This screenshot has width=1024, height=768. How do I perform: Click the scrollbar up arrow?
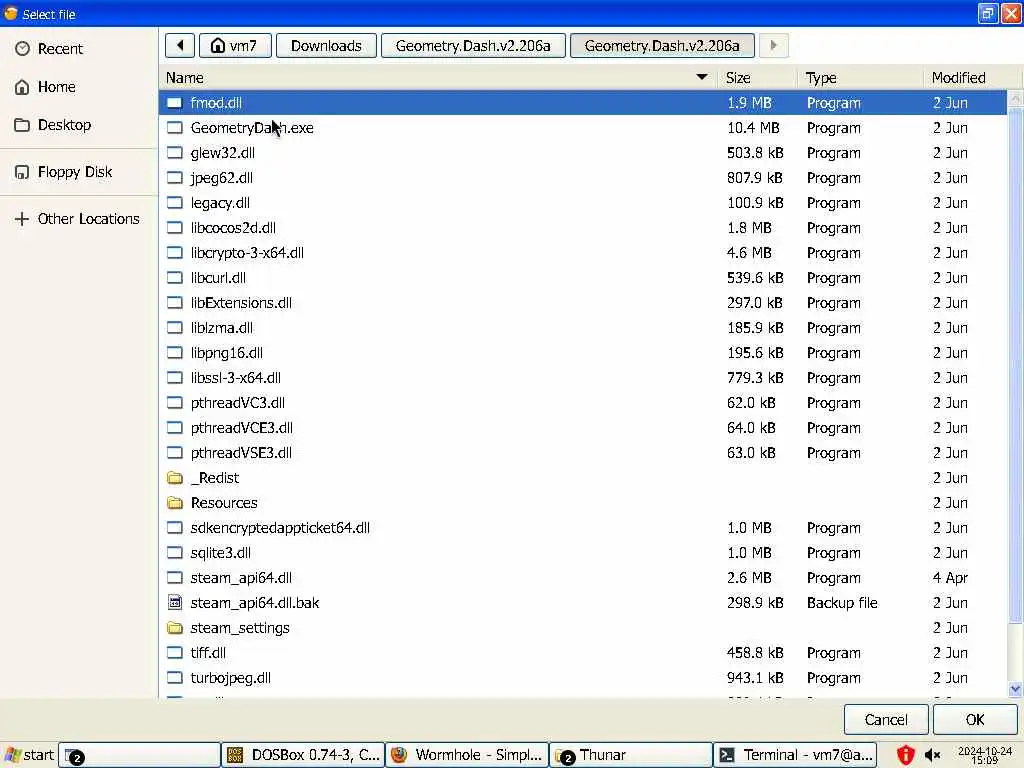[x=1015, y=99]
